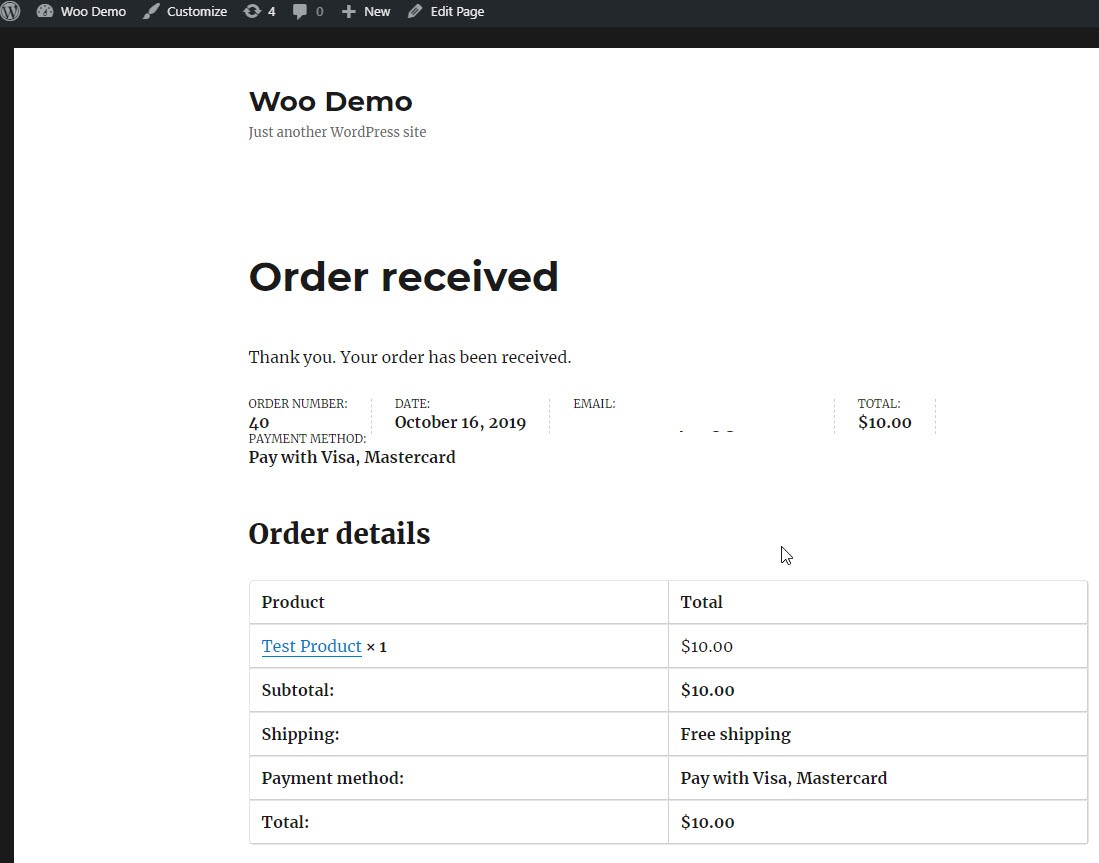The width and height of the screenshot is (1099, 863).
Task: Click the Customize paintbrush icon
Action: pos(151,11)
